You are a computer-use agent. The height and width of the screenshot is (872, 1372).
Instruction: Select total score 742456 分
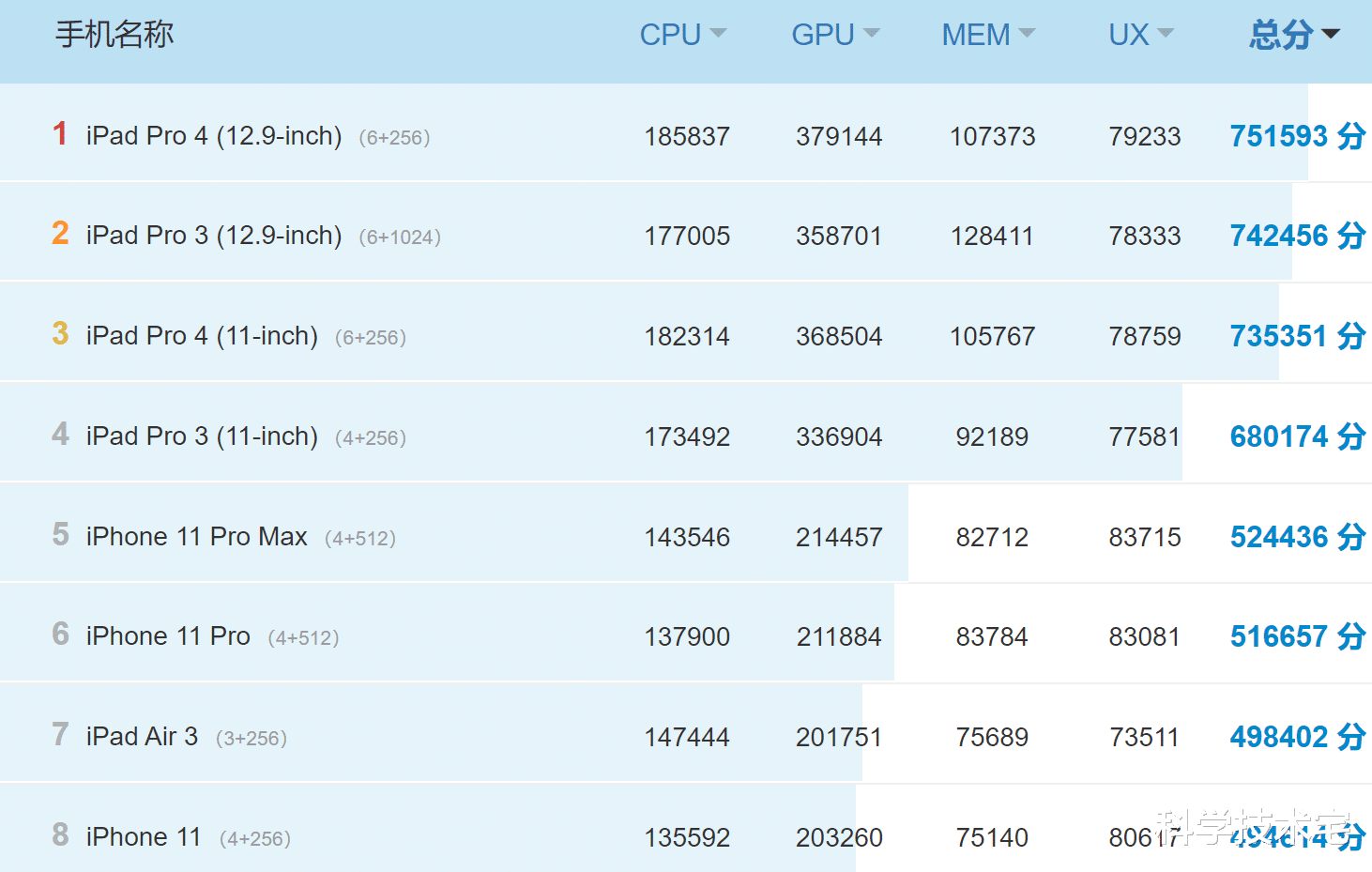pos(1298,236)
